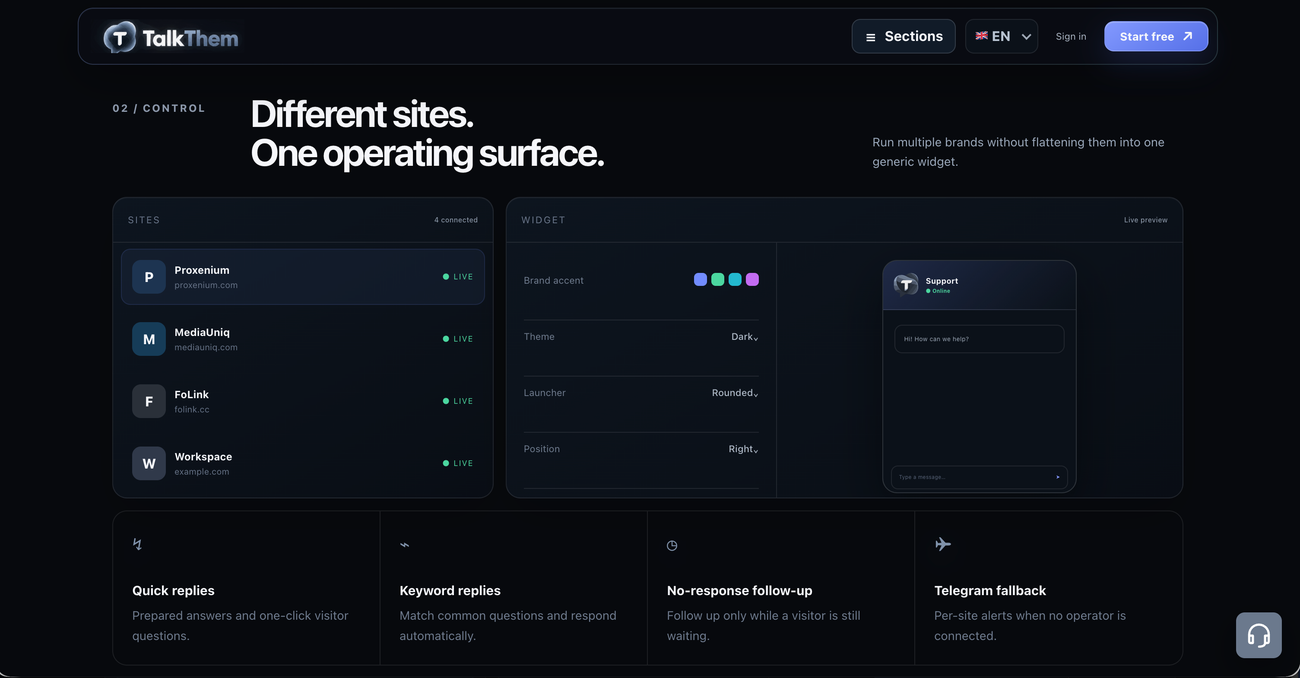Click the send arrow in widget preview

coord(1058,477)
